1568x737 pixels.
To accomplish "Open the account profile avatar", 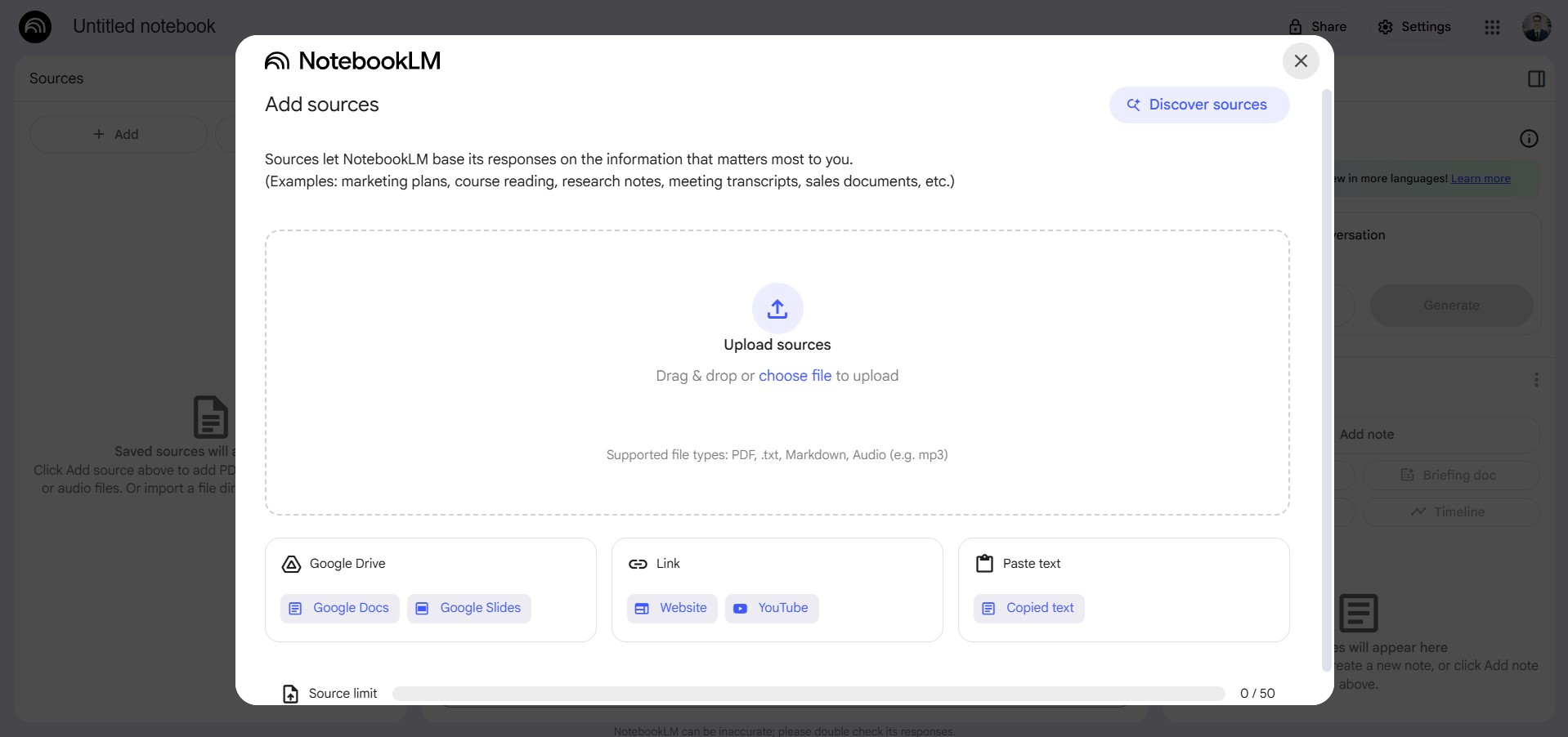I will [1537, 27].
